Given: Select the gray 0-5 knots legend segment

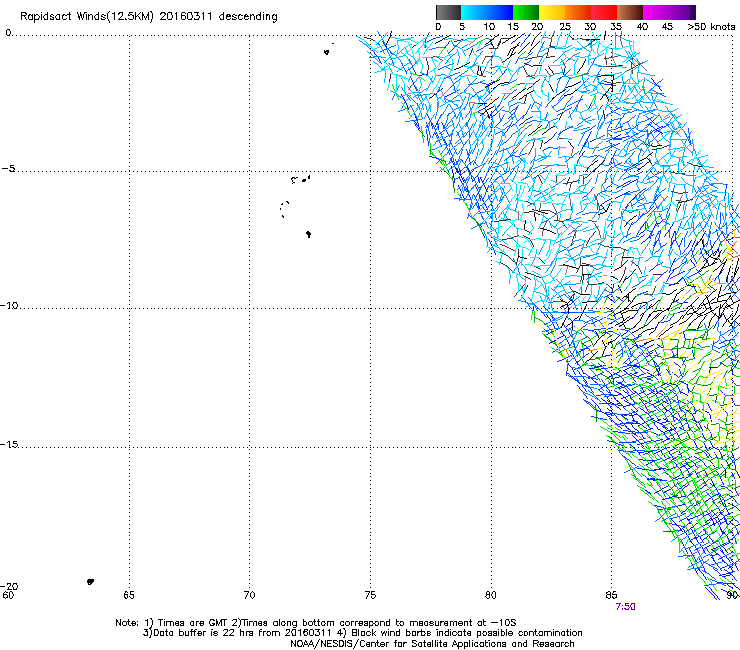Looking at the screenshot, I should pos(448,12).
